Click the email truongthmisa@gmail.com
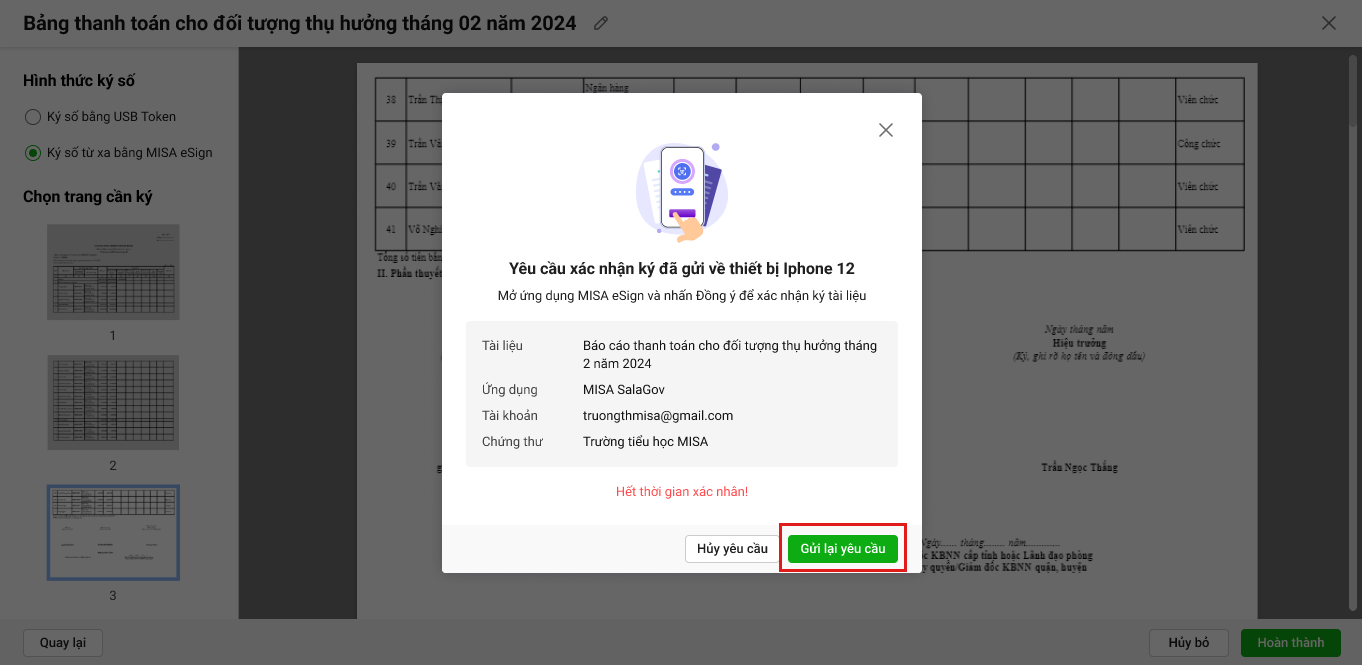 [658, 416]
